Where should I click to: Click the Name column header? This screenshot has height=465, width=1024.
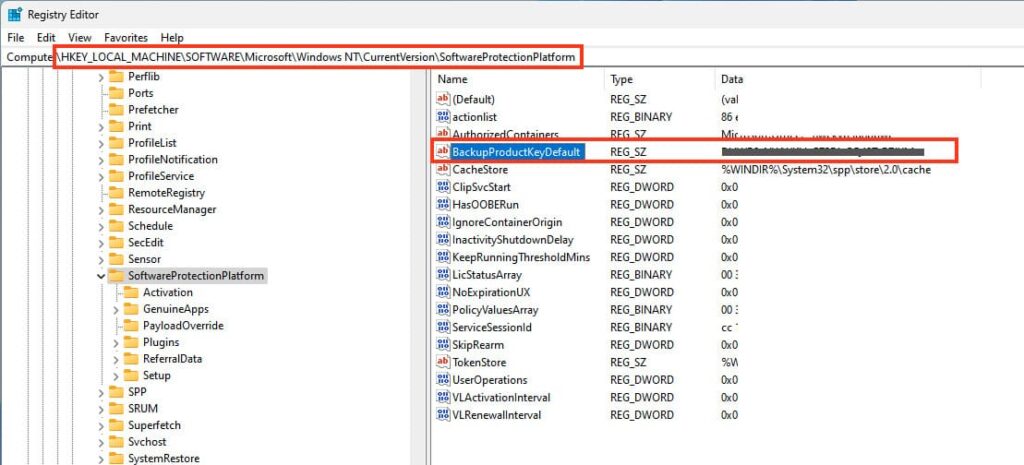[x=453, y=79]
